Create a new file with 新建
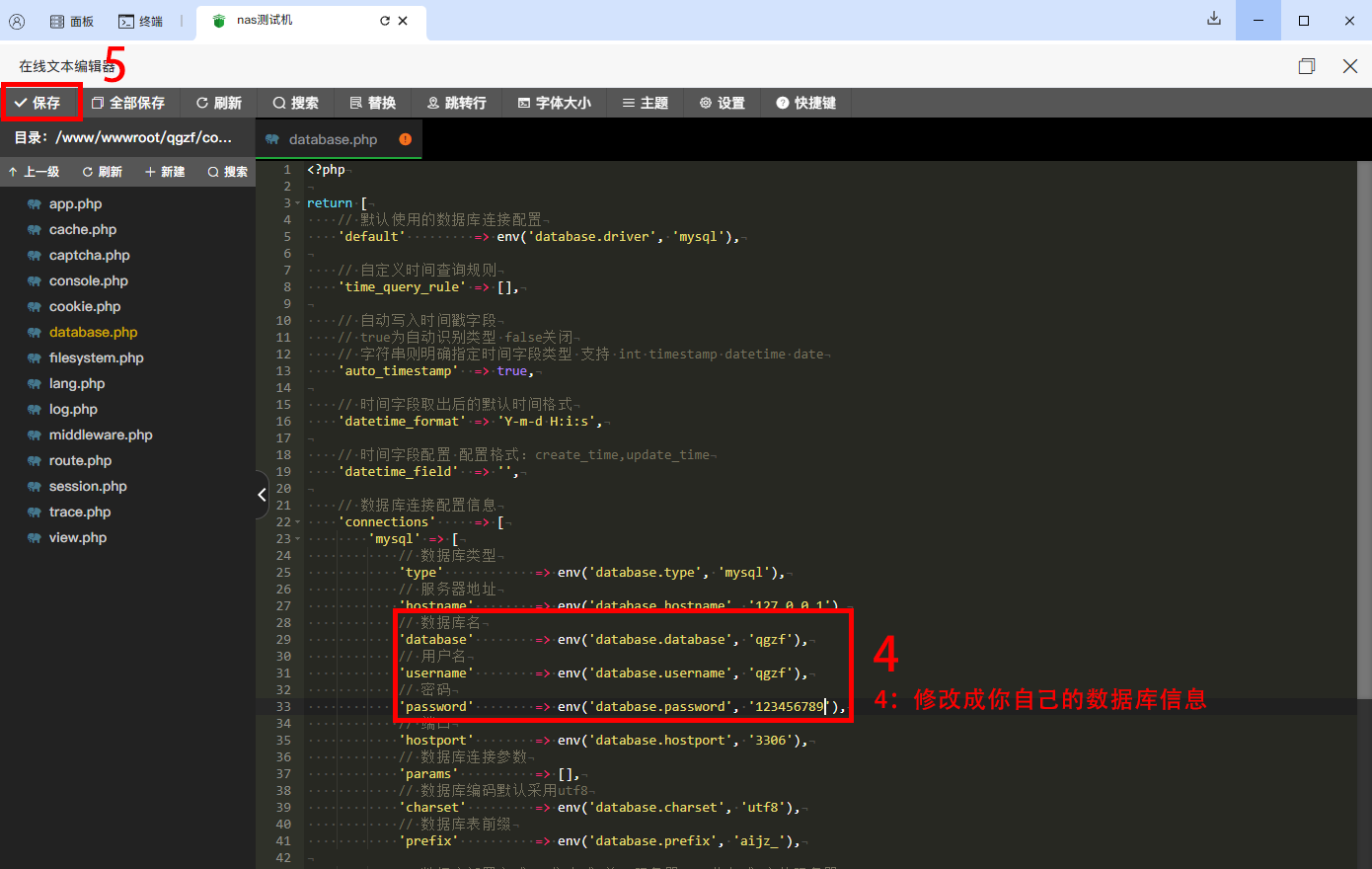Viewport: 1372px width, 869px height. point(165,172)
